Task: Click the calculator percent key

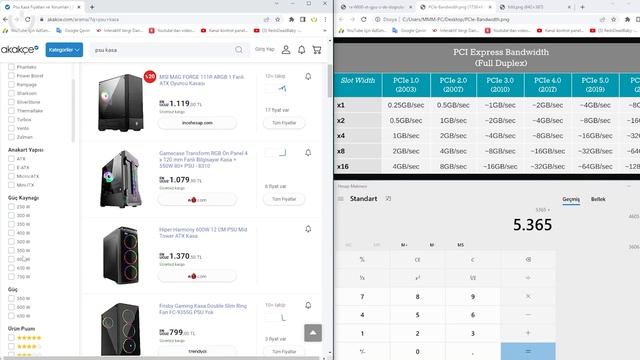Action: (362, 260)
